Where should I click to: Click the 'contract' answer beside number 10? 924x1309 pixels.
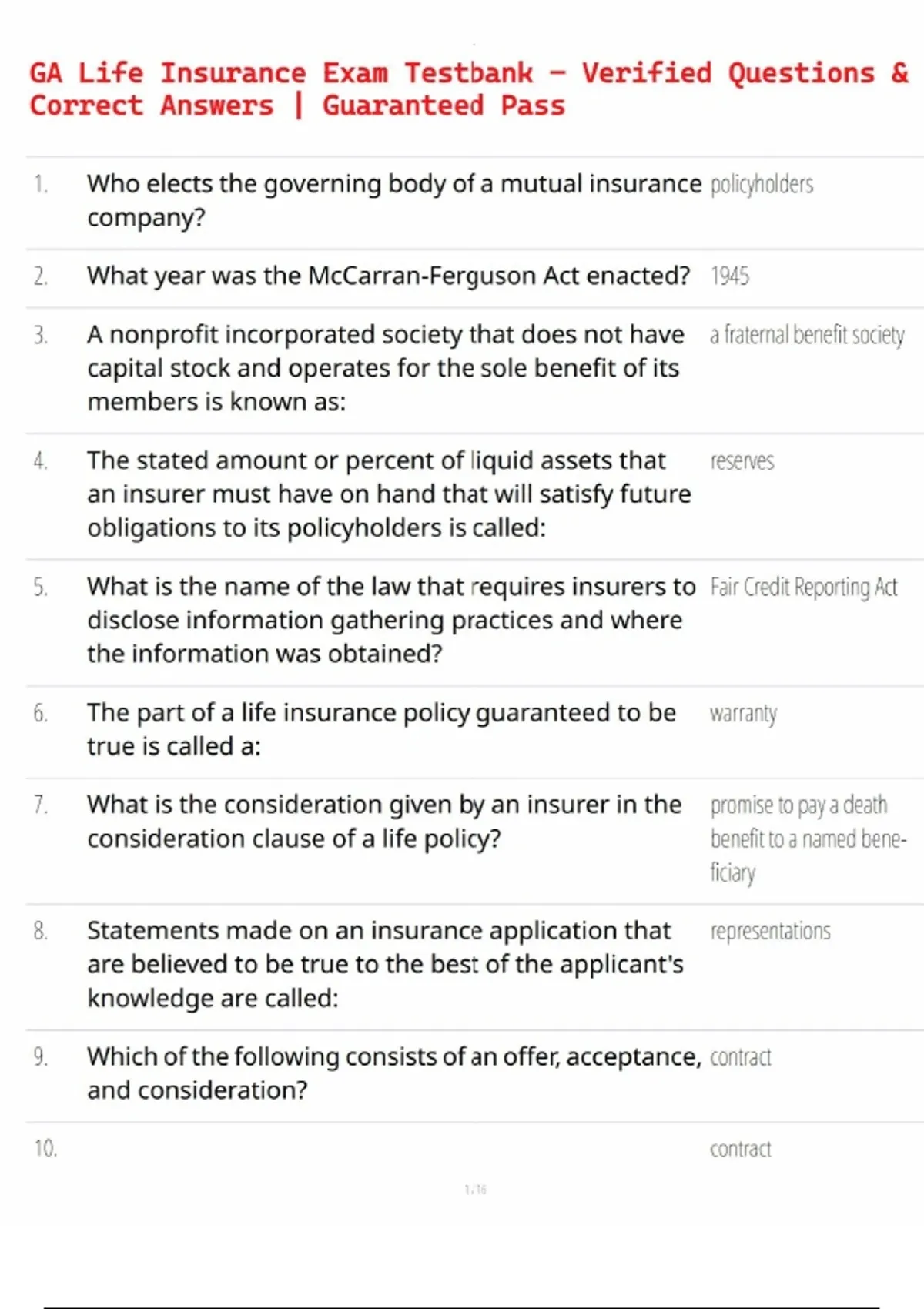[x=740, y=1150]
